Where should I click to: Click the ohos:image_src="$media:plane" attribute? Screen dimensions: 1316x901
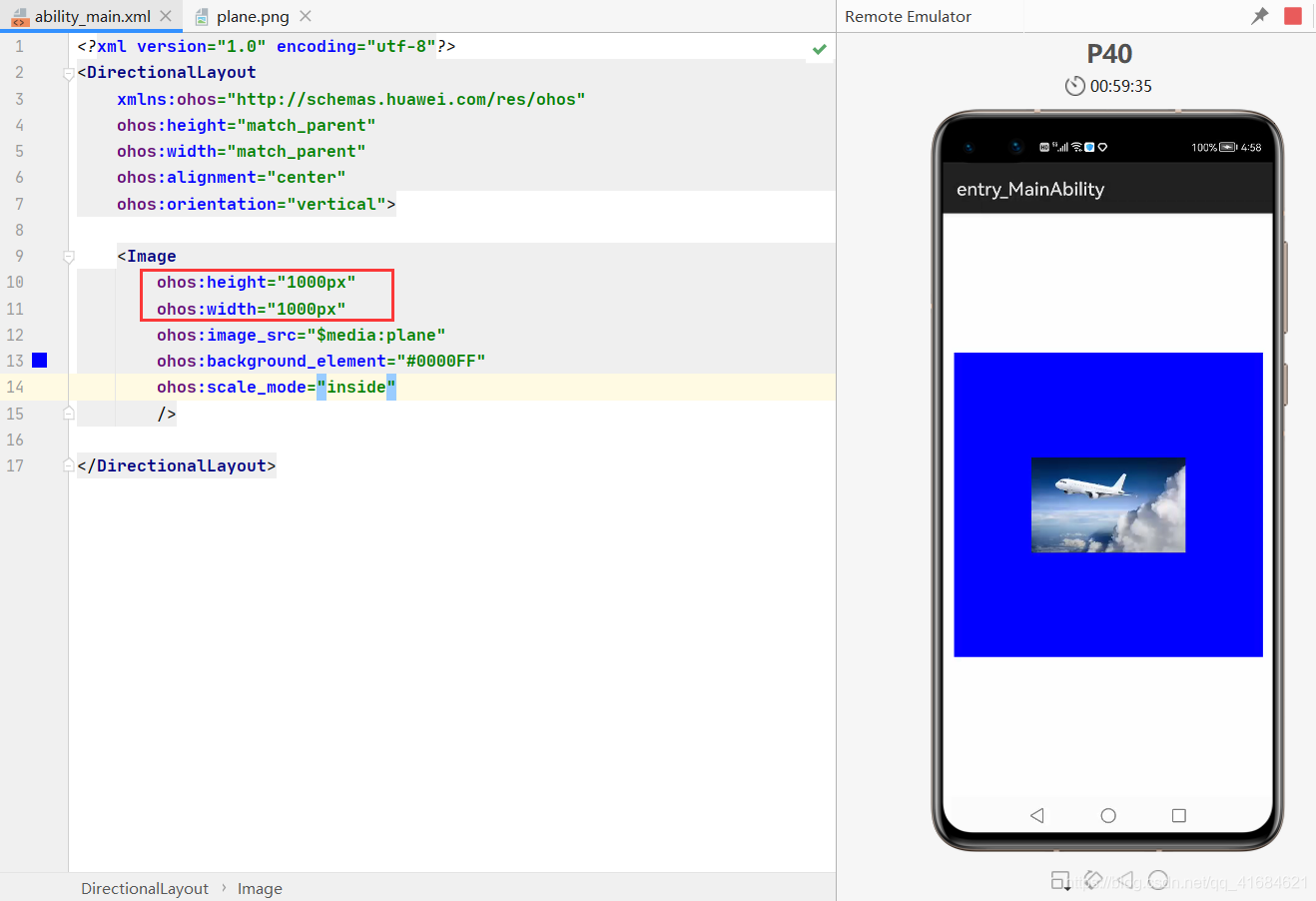point(301,335)
